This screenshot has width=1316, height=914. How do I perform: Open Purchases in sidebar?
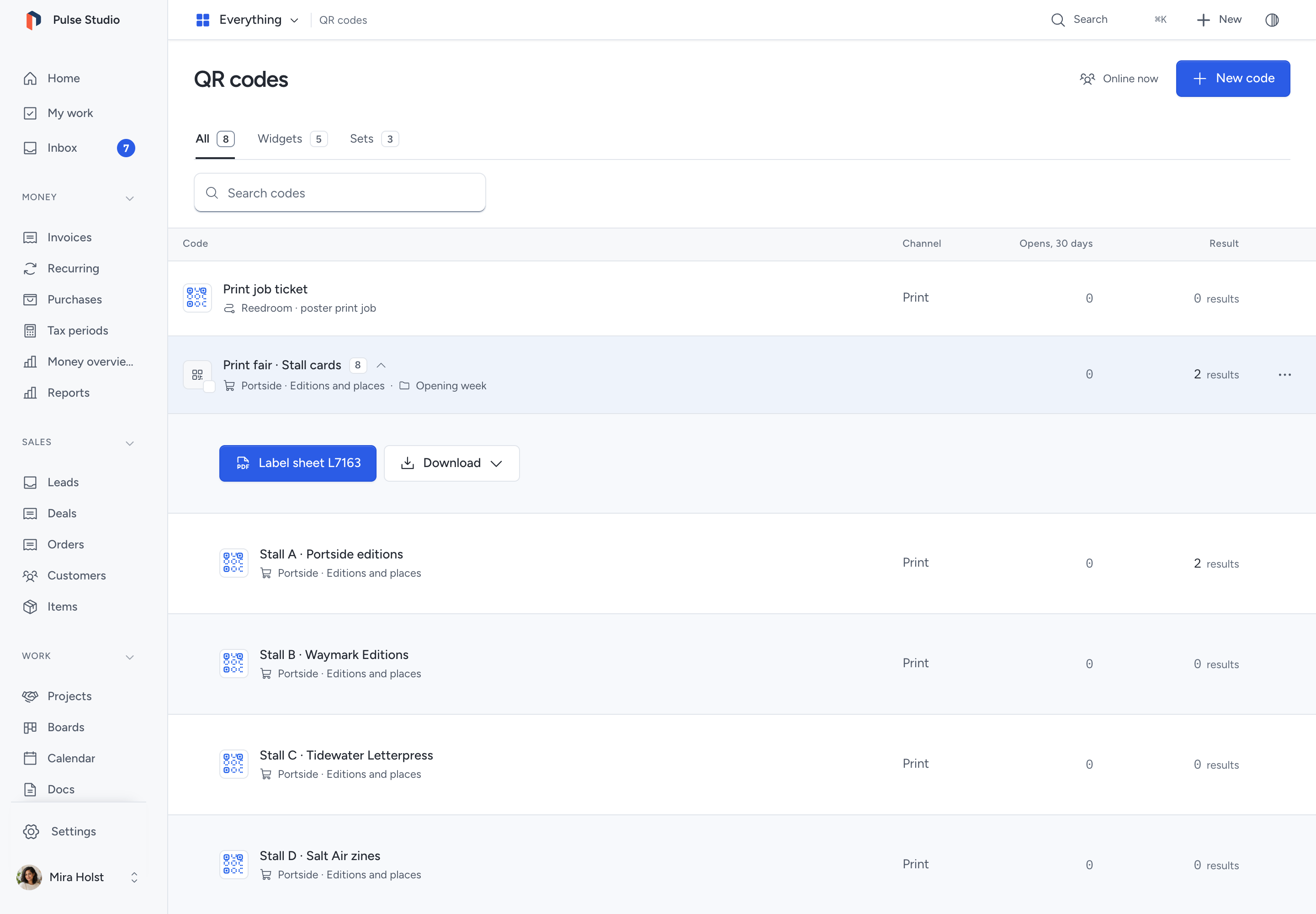(79, 299)
